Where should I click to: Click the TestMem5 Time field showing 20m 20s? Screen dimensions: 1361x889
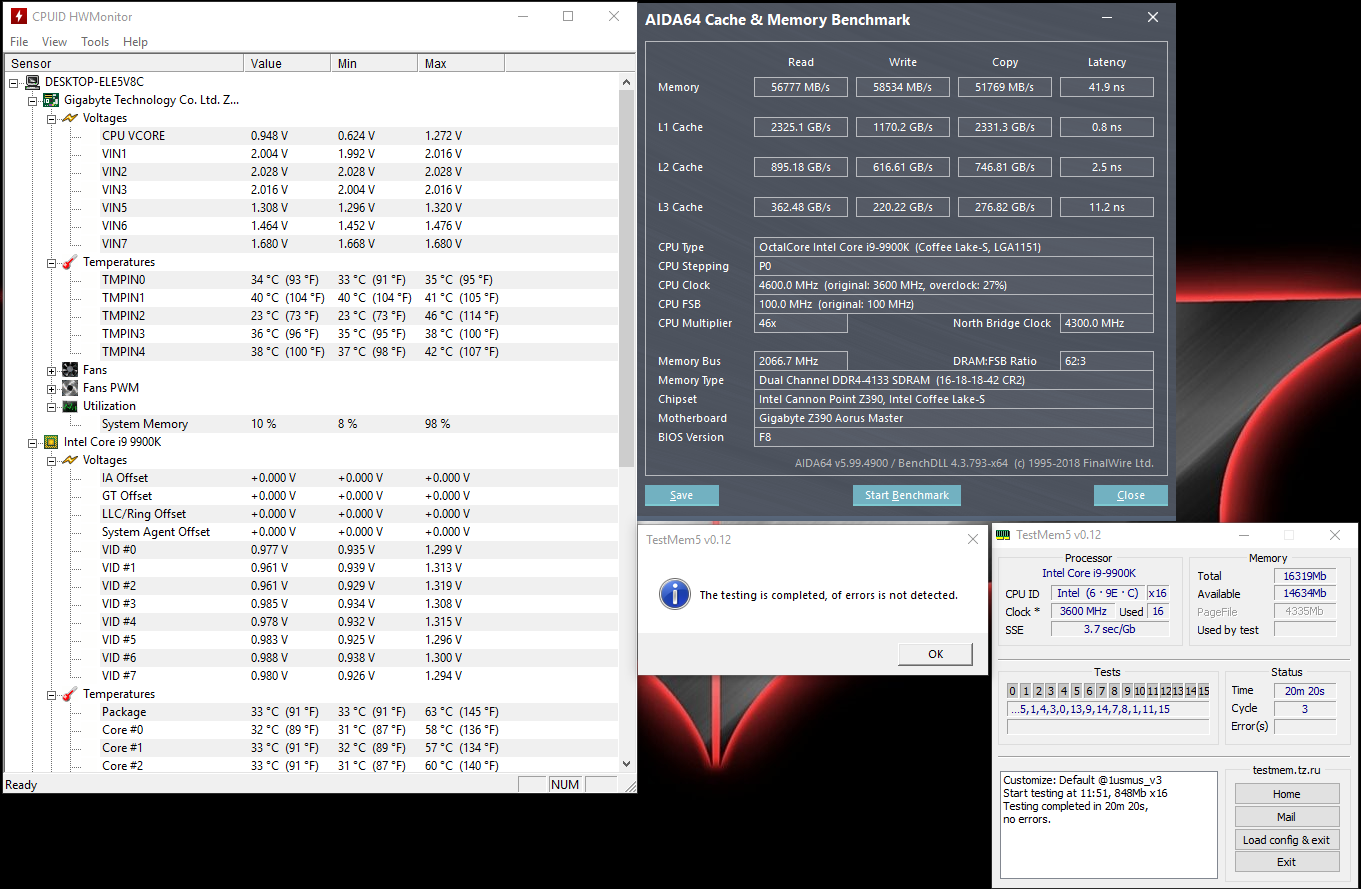[x=1305, y=690]
